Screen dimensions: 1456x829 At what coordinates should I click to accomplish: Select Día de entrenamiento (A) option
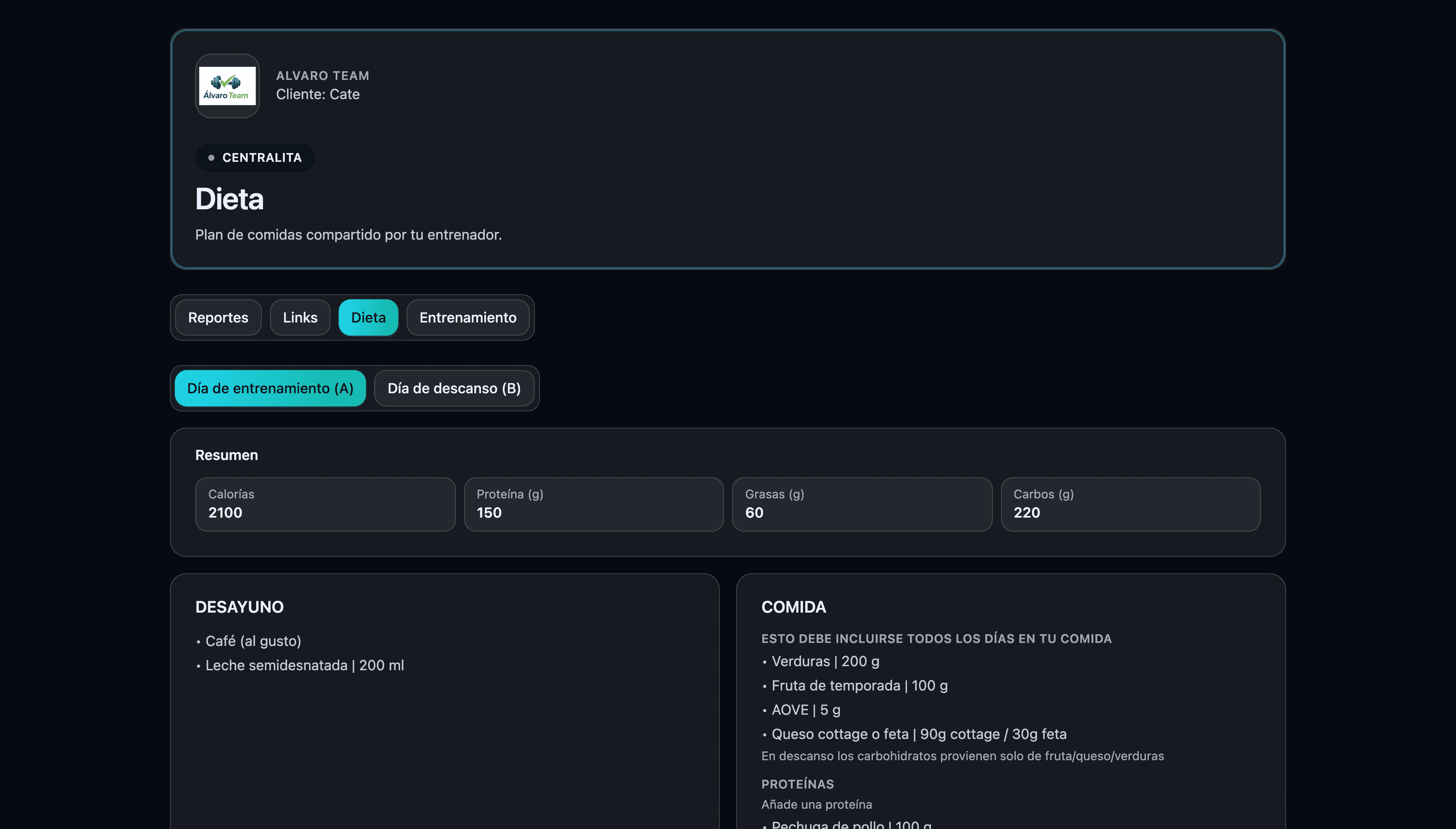(x=270, y=388)
